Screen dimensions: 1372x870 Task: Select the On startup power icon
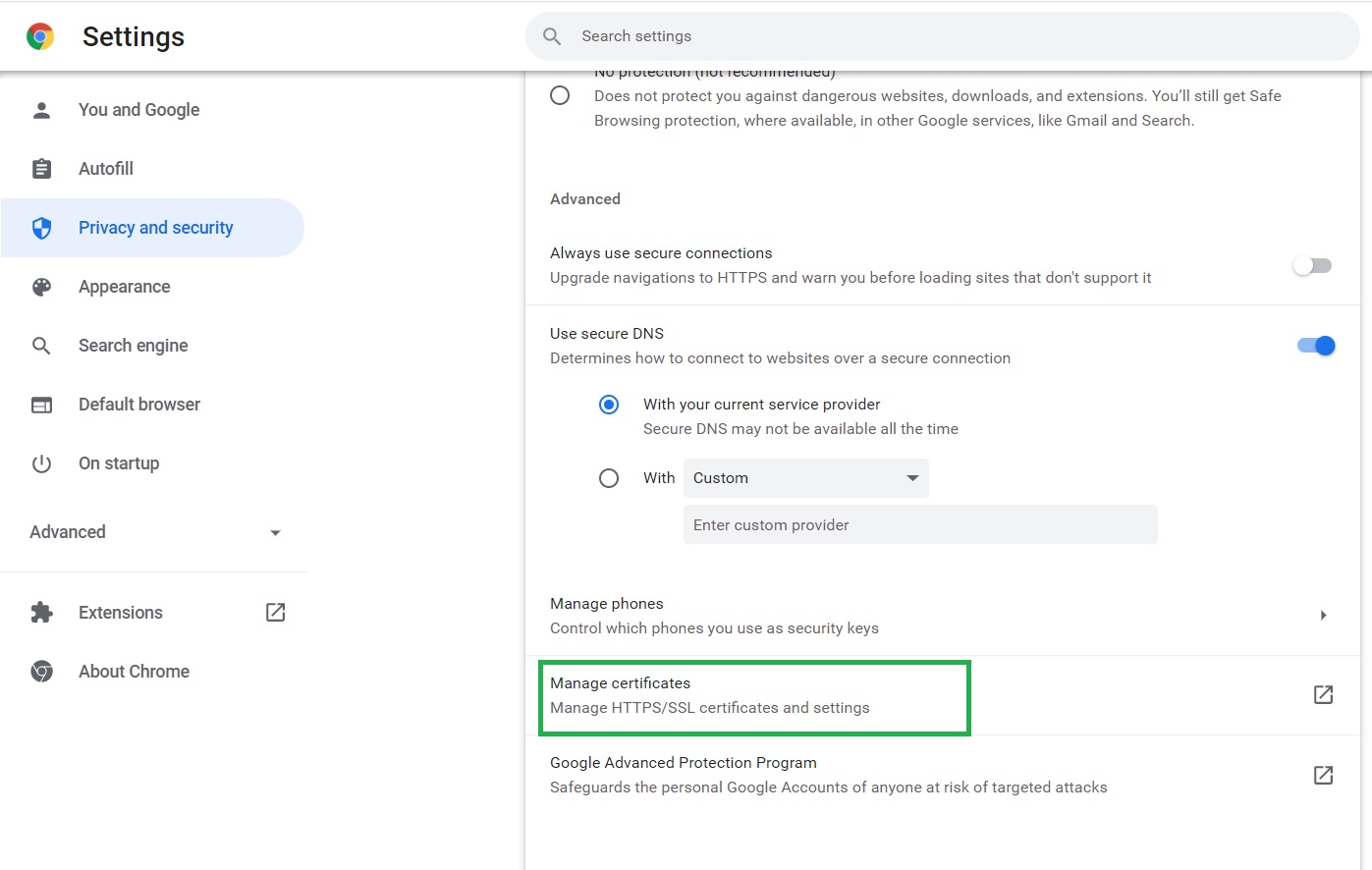(41, 462)
